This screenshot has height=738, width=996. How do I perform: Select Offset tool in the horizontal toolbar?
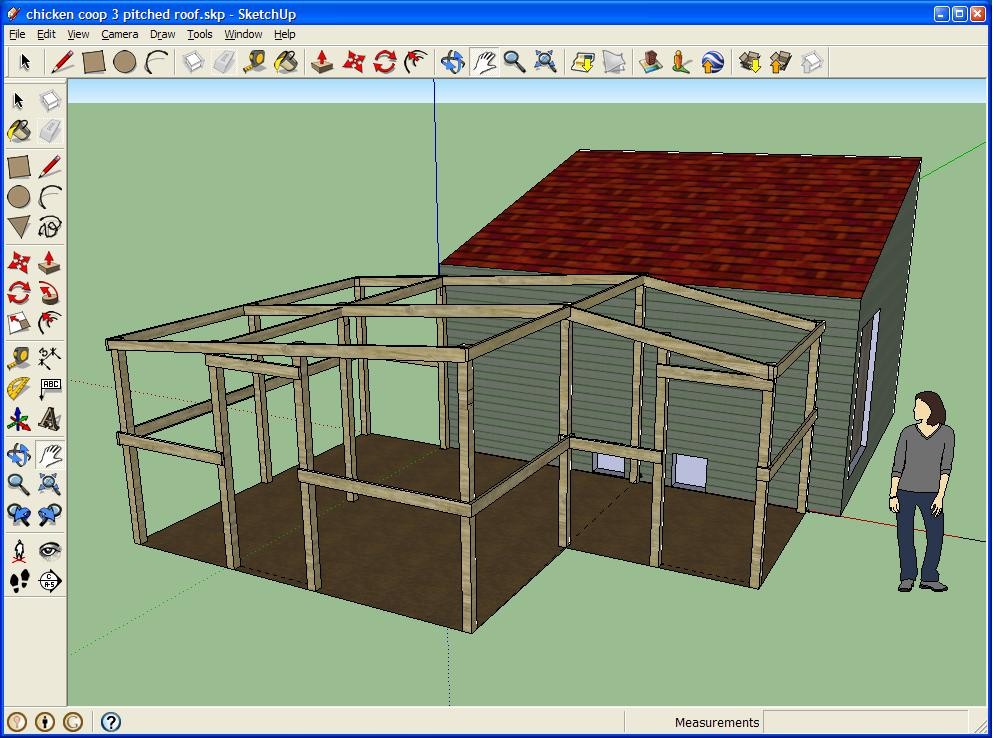pos(415,62)
